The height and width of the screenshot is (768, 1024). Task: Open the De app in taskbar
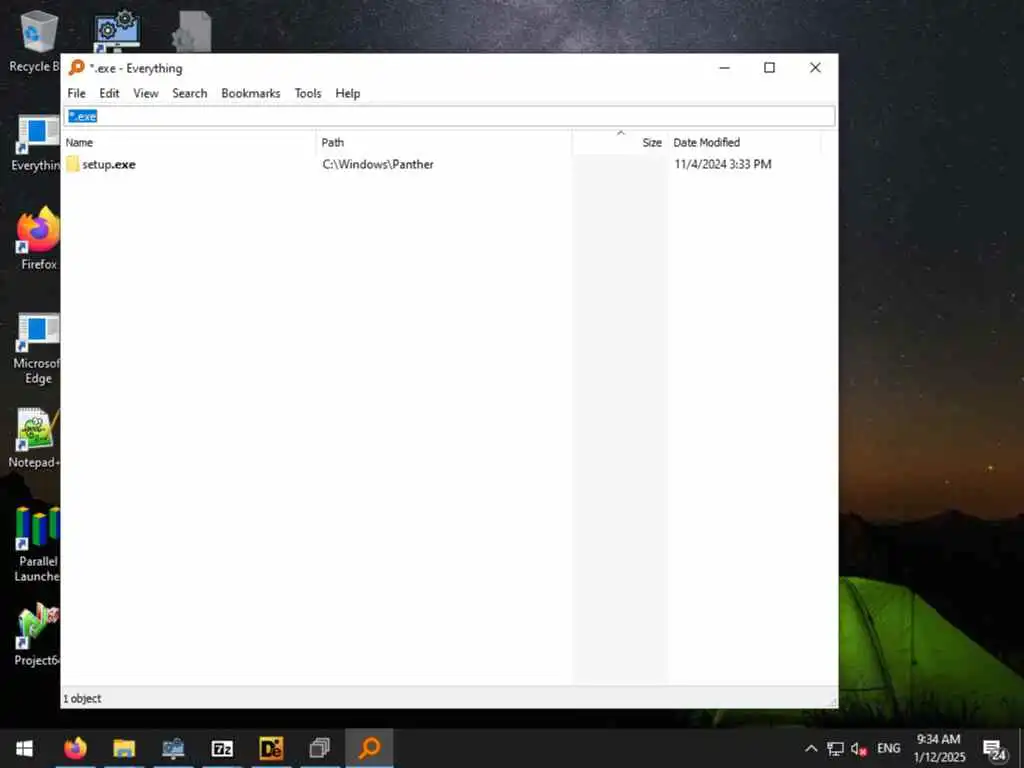[271, 748]
